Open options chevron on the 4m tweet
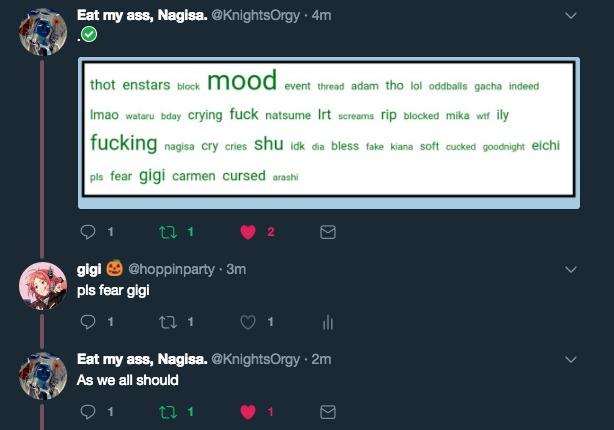The height and width of the screenshot is (430, 614). (x=571, y=16)
